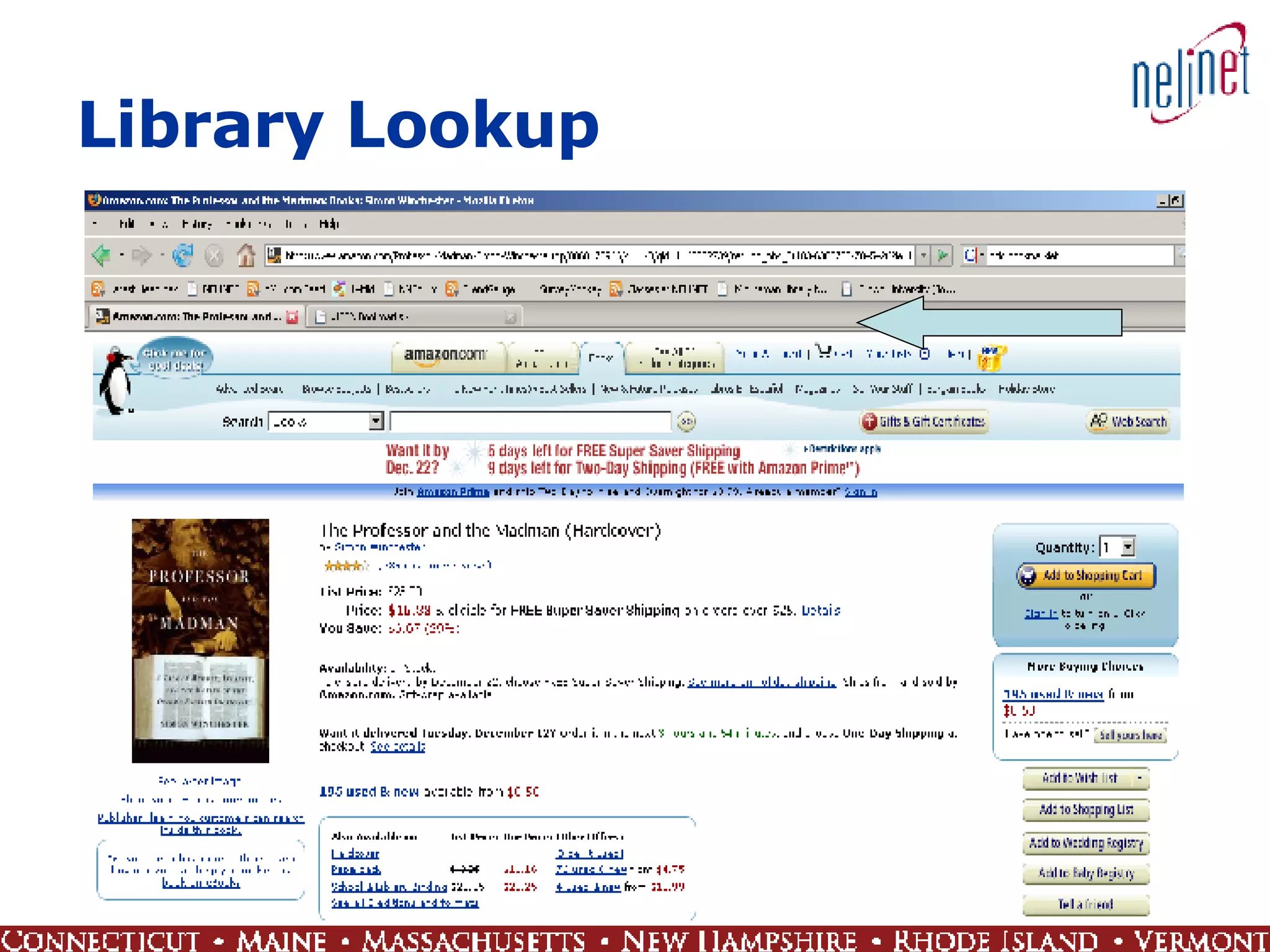1270x952 pixels.
Task: Click the Details link after price
Action: coord(820,610)
